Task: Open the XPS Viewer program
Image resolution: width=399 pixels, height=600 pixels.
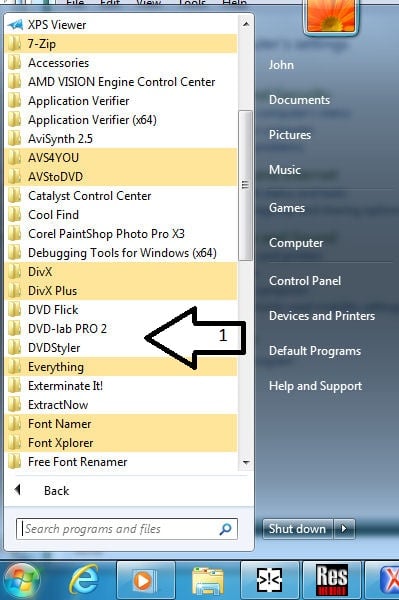Action: coord(122,25)
